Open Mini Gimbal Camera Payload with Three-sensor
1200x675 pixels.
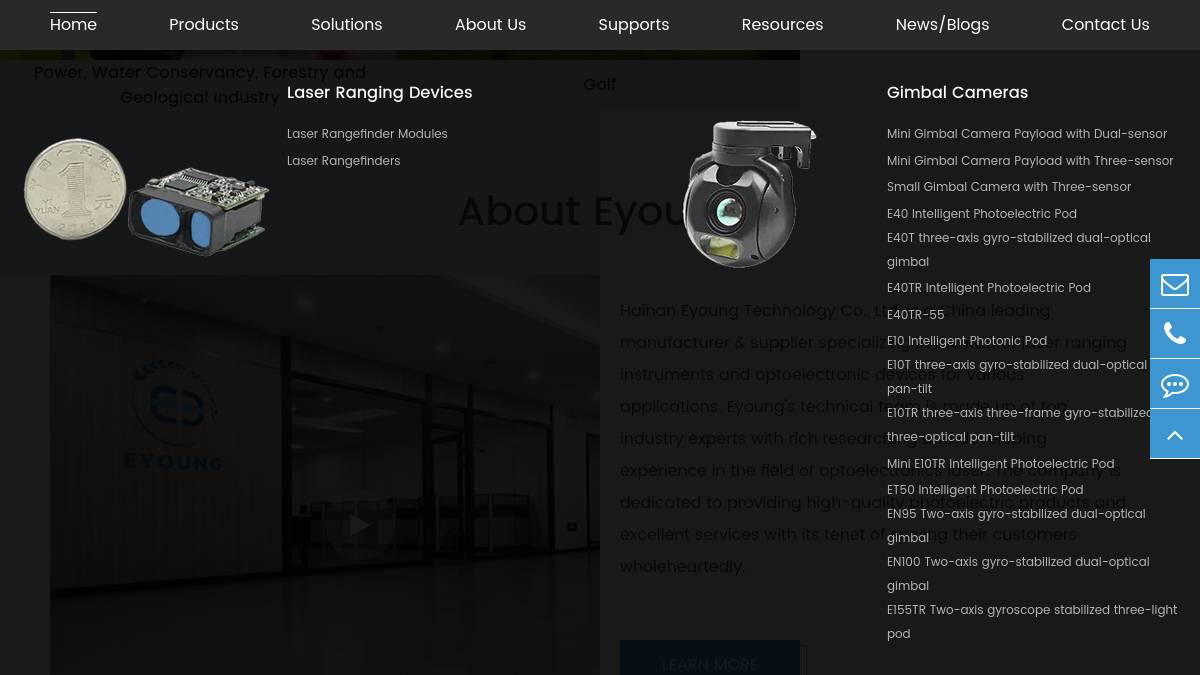[1030, 161]
